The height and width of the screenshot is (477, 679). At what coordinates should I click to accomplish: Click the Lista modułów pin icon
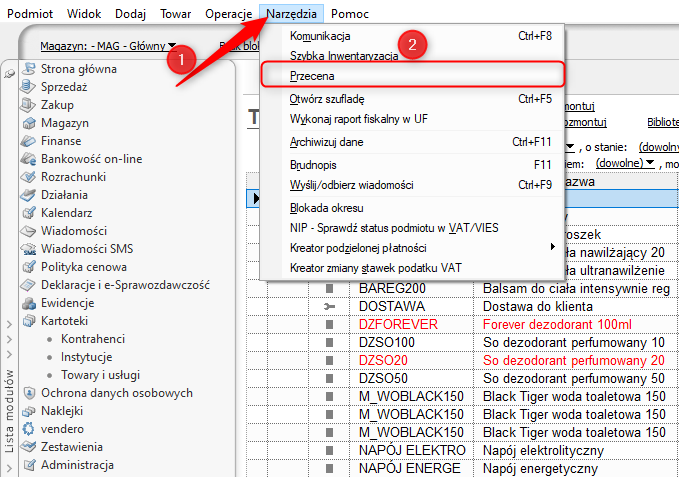9,73
